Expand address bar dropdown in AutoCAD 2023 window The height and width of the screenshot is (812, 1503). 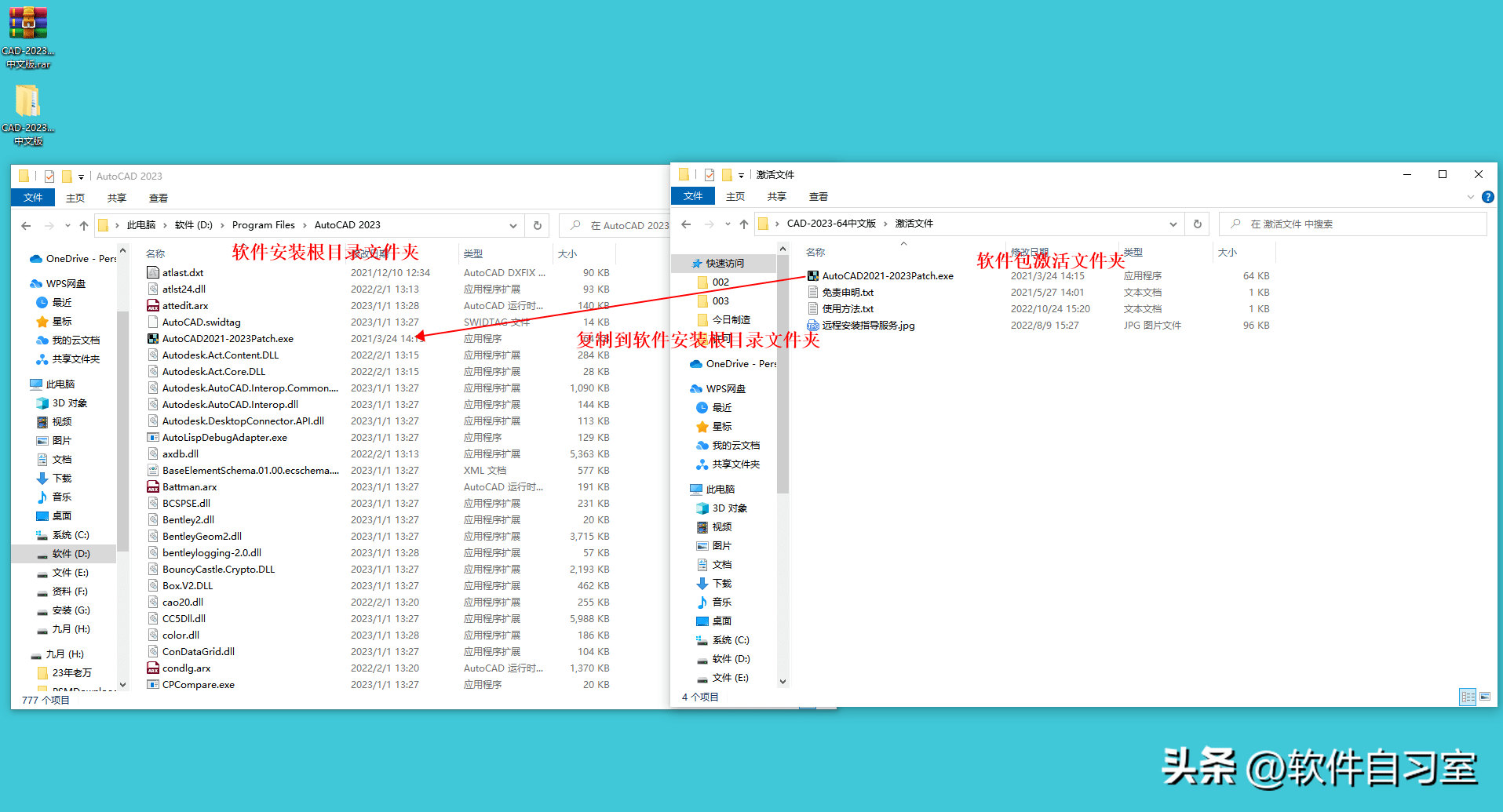[513, 226]
